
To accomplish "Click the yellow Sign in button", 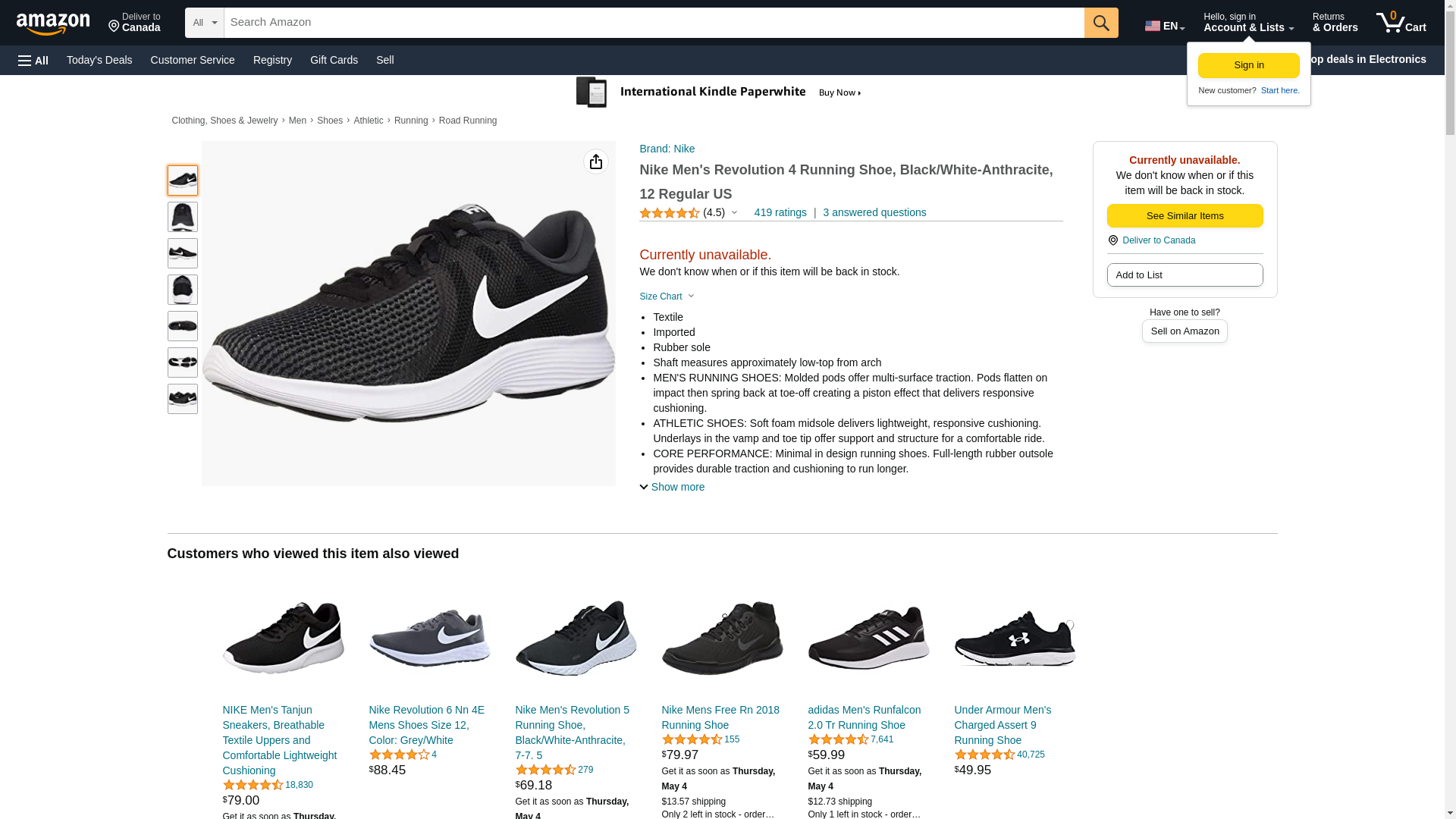I will pos(1248,65).
